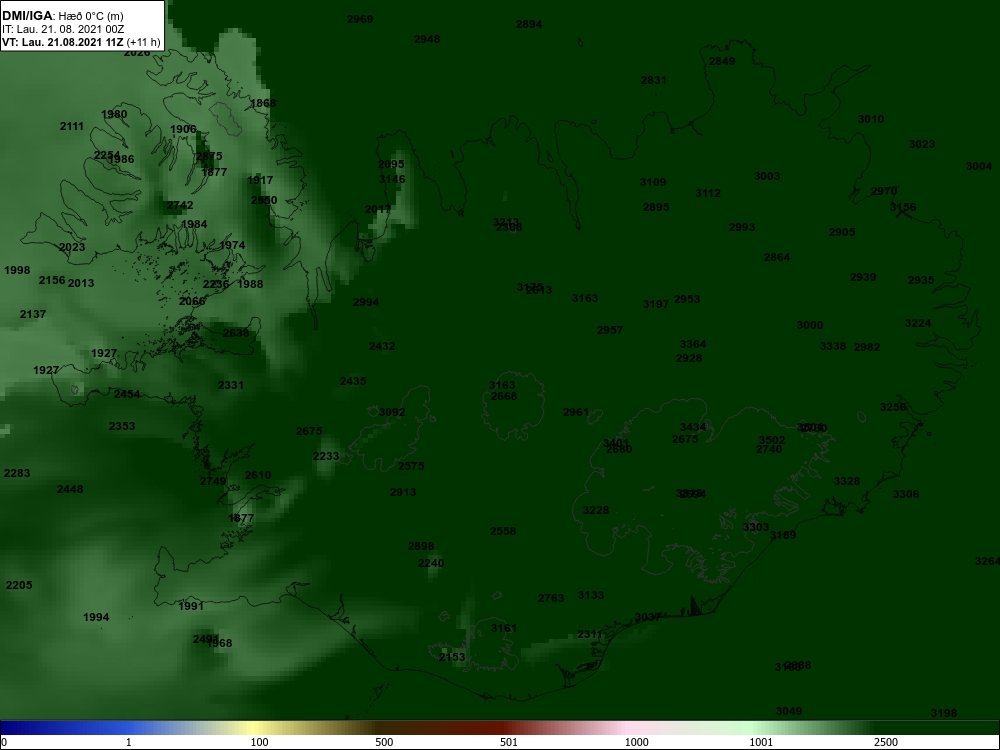Select the map value 2435

353,381
